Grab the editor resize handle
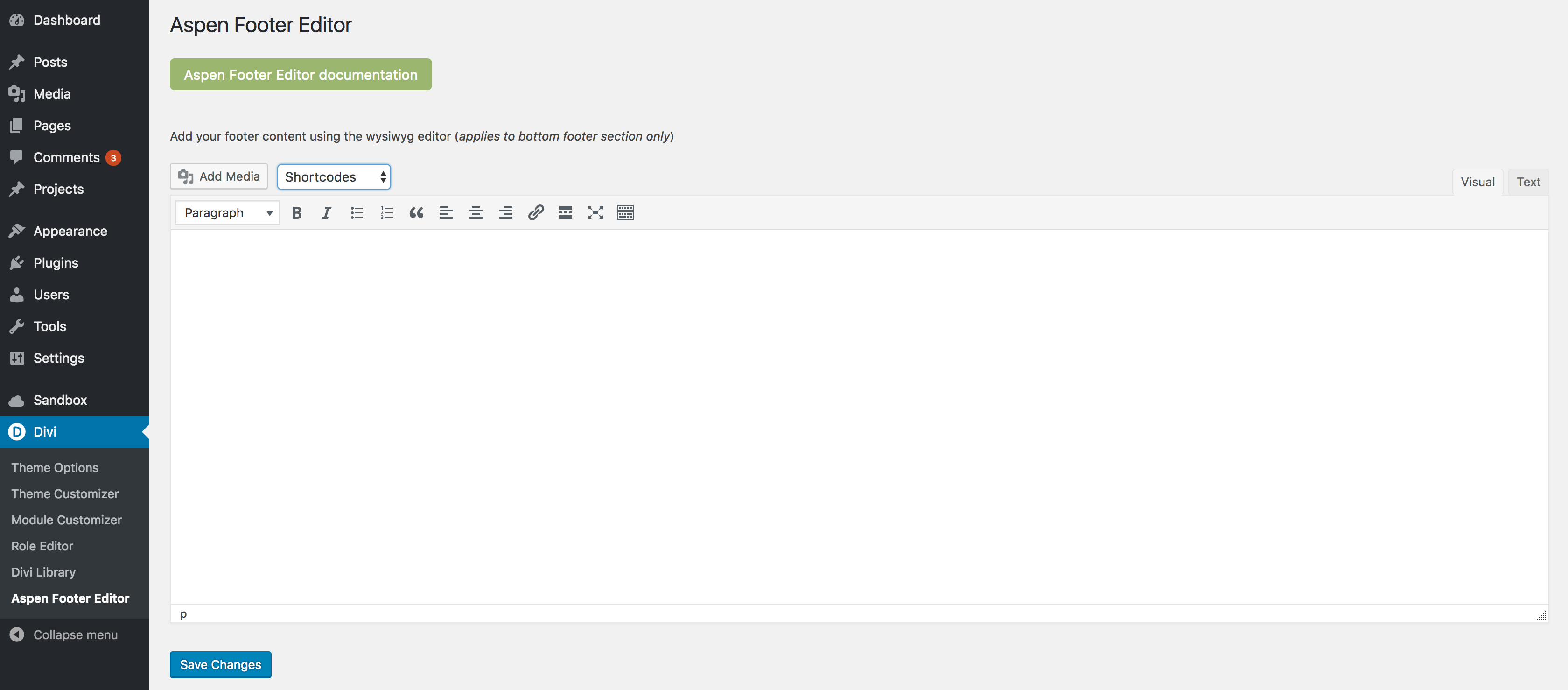This screenshot has width=1568, height=690. coord(1541,615)
